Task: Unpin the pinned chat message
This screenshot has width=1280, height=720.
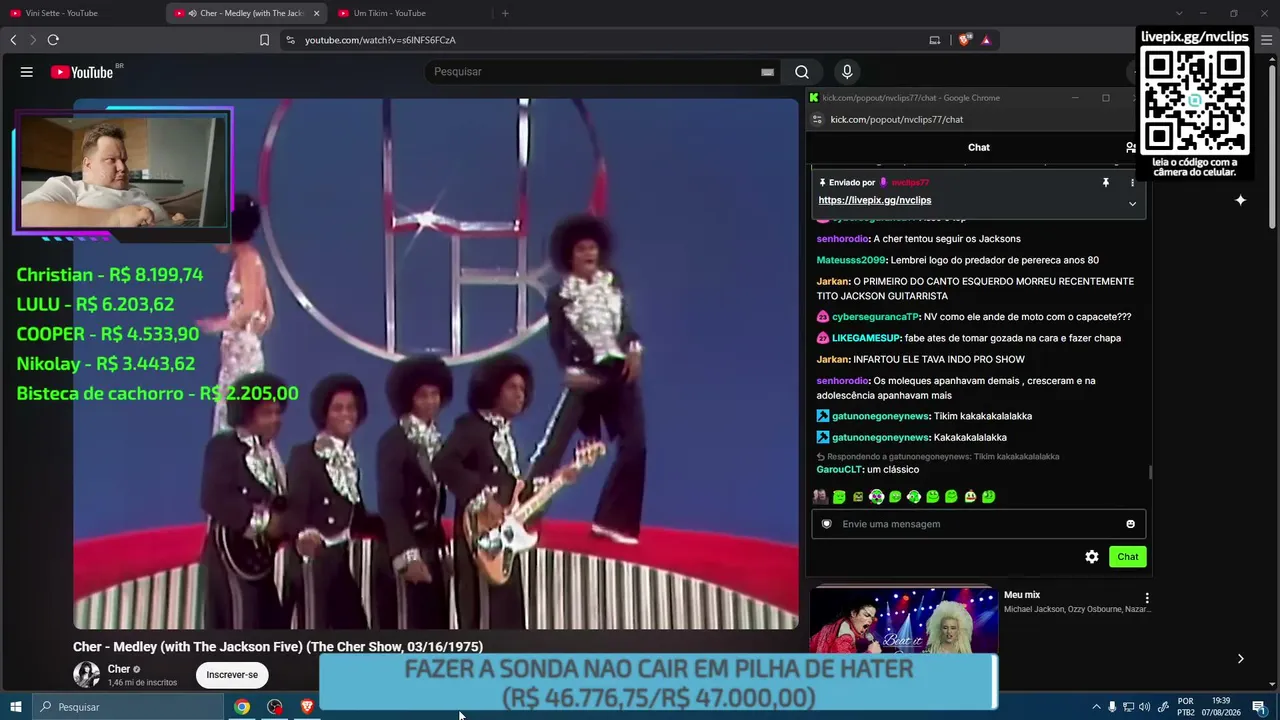Action: tap(1106, 183)
